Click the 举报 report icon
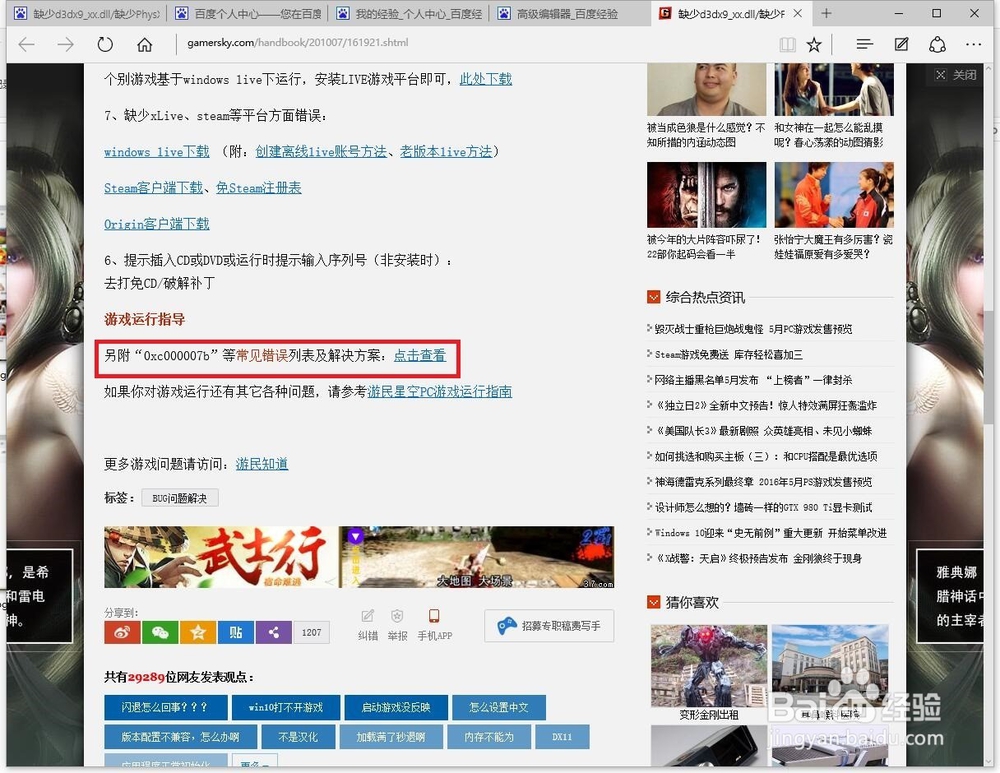 [397, 624]
